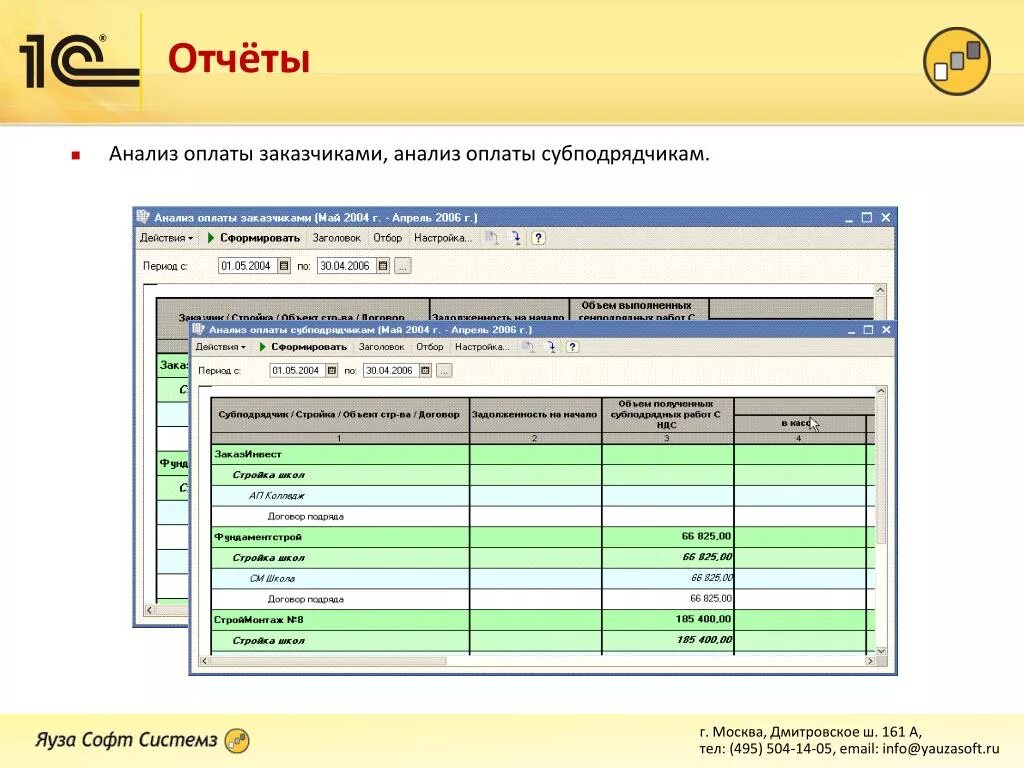Open help icon in customers payment window
Viewport: 1024px width, 768px height.
pos(538,238)
